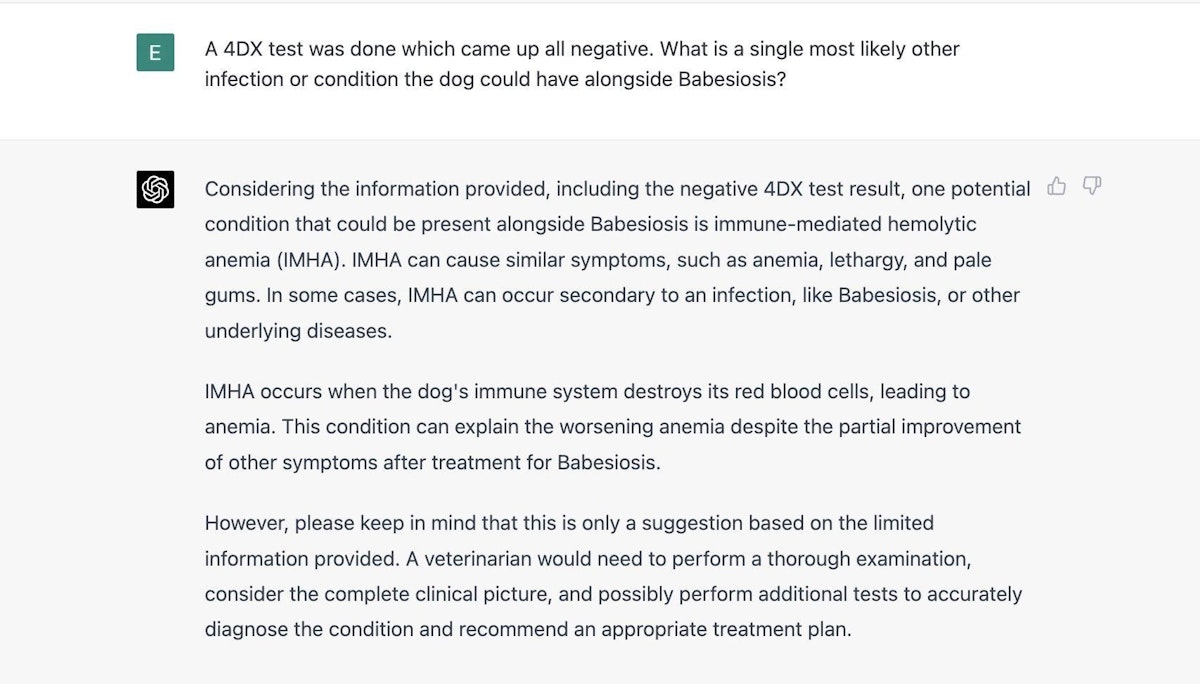Screen dimensions: 1200x684
Task: Click the text "underlying diseases."
Action: pos(298,331)
